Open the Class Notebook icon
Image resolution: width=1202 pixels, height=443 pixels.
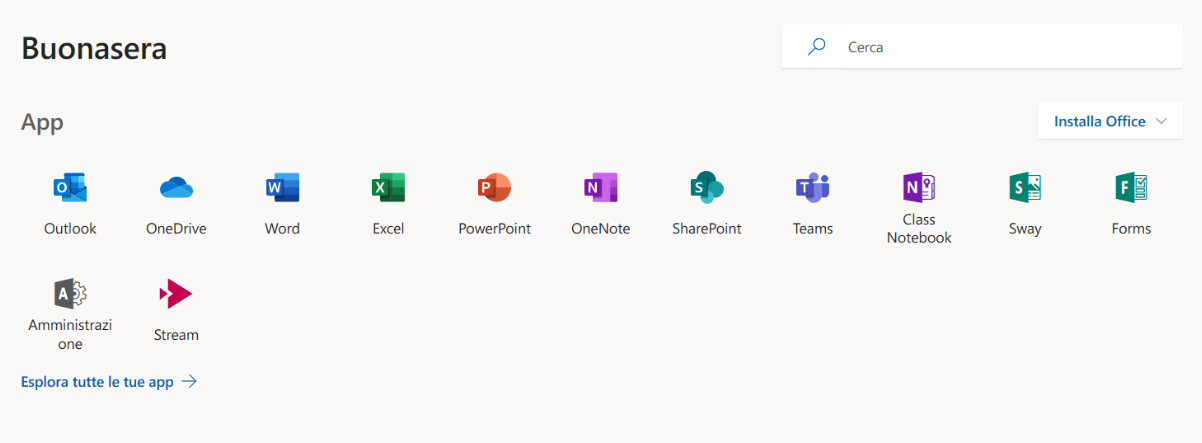tap(919, 187)
